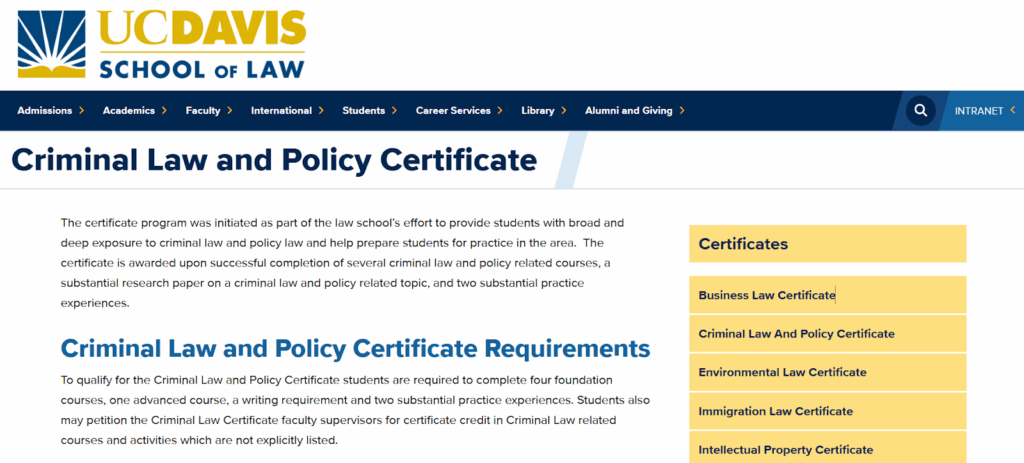This screenshot has height=463, width=1024.
Task: Open the site search magnifier icon
Action: (x=921, y=110)
